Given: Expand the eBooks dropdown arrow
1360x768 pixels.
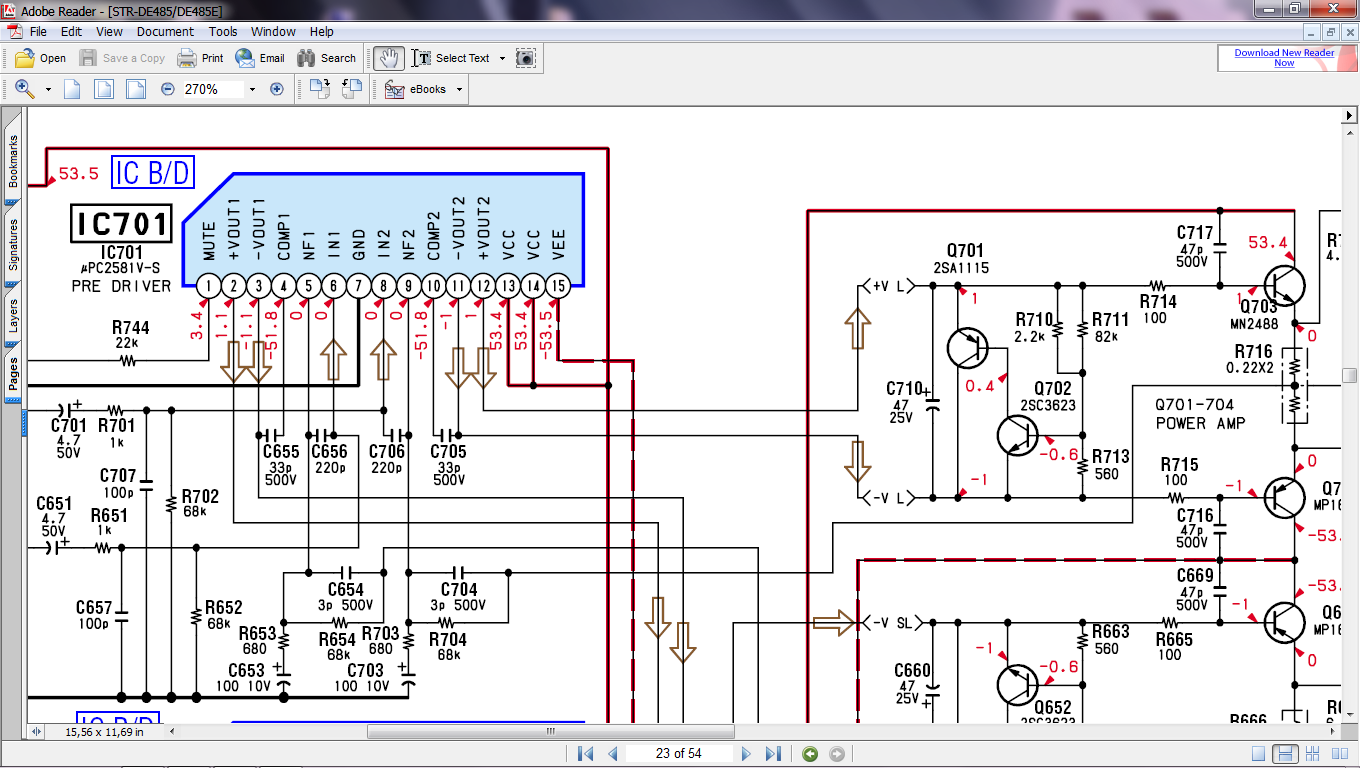Looking at the screenshot, I should [459, 89].
